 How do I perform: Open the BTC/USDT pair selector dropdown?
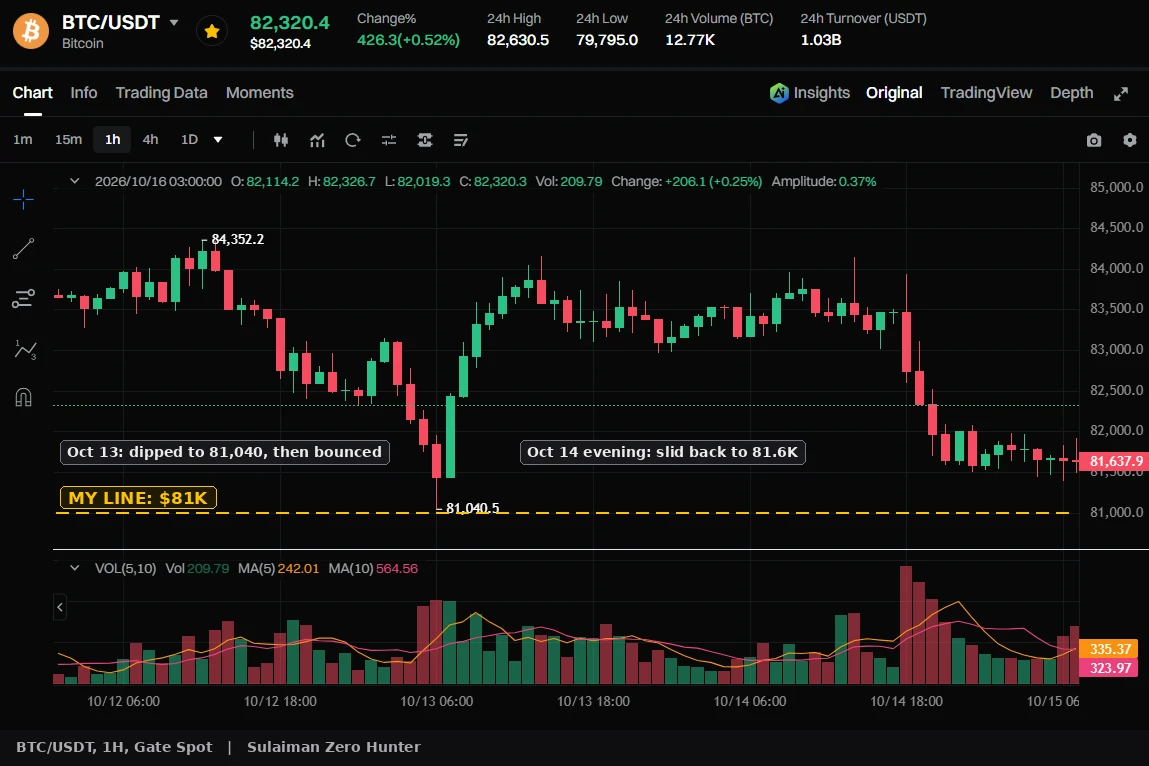coord(174,23)
